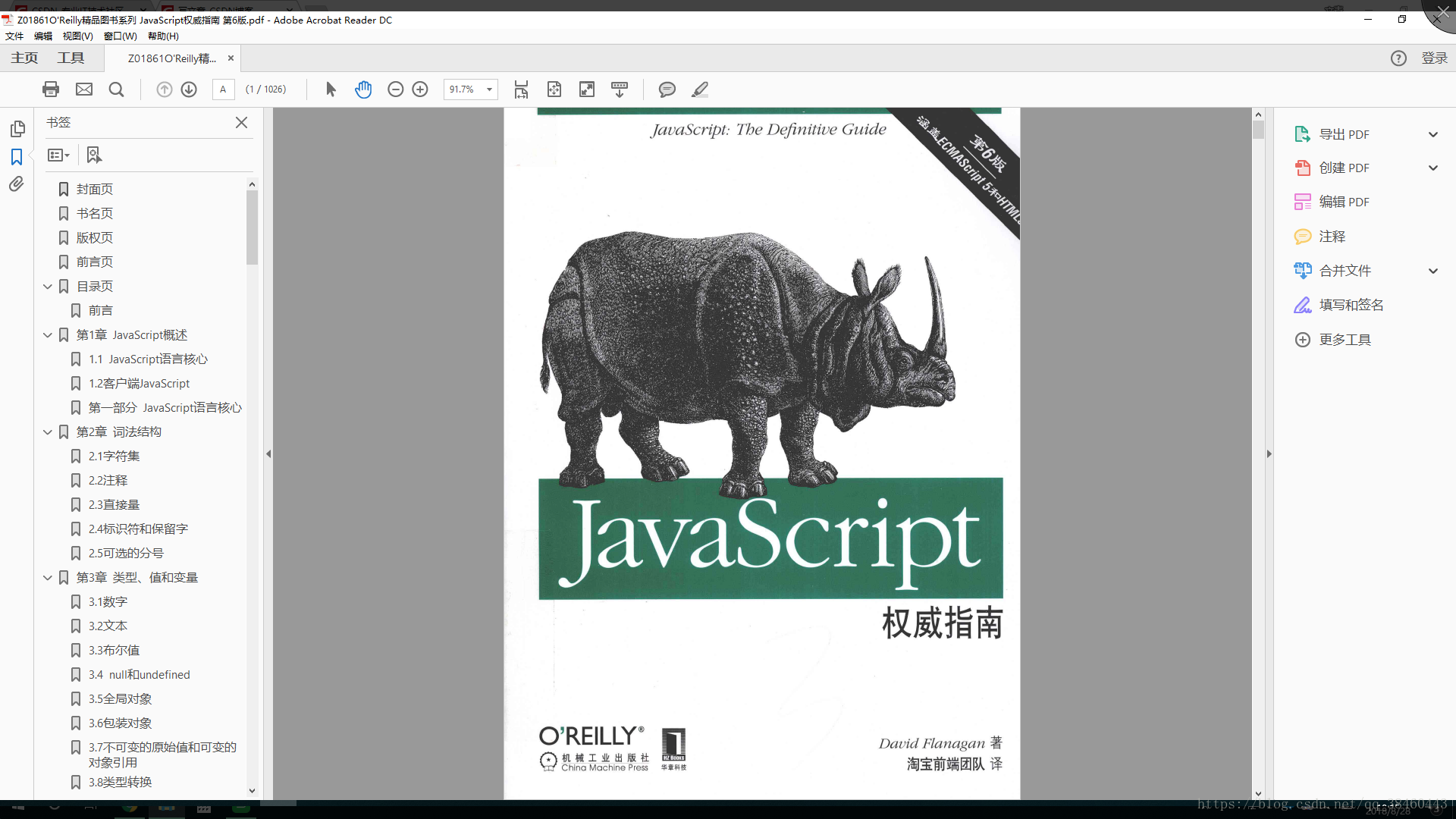Open the search magnifier tool
The height and width of the screenshot is (819, 1456).
tap(116, 89)
